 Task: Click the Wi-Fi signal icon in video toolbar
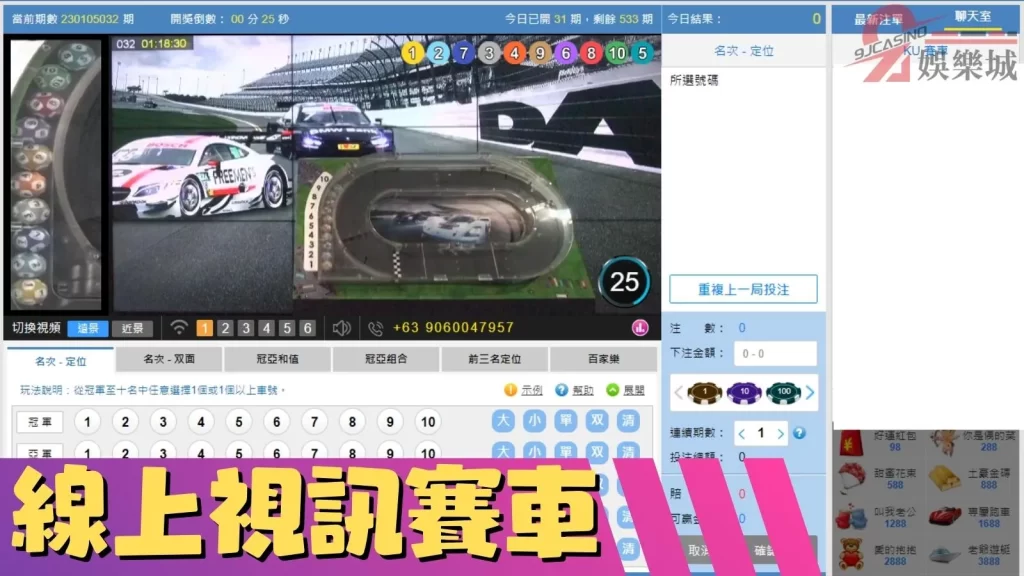point(180,327)
